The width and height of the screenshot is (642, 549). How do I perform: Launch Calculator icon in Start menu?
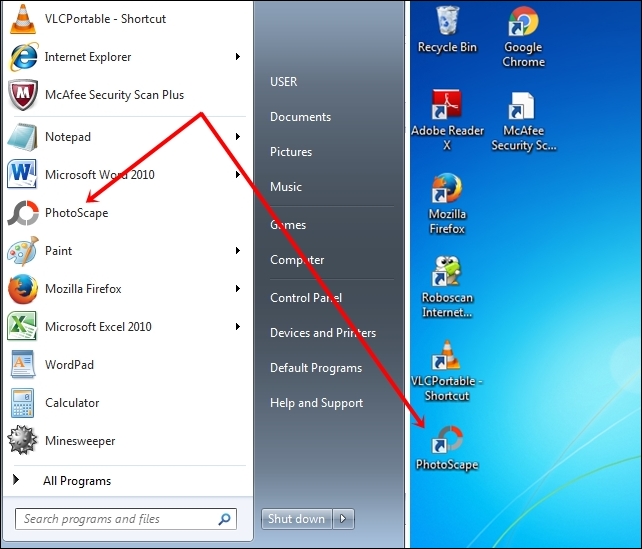23,402
